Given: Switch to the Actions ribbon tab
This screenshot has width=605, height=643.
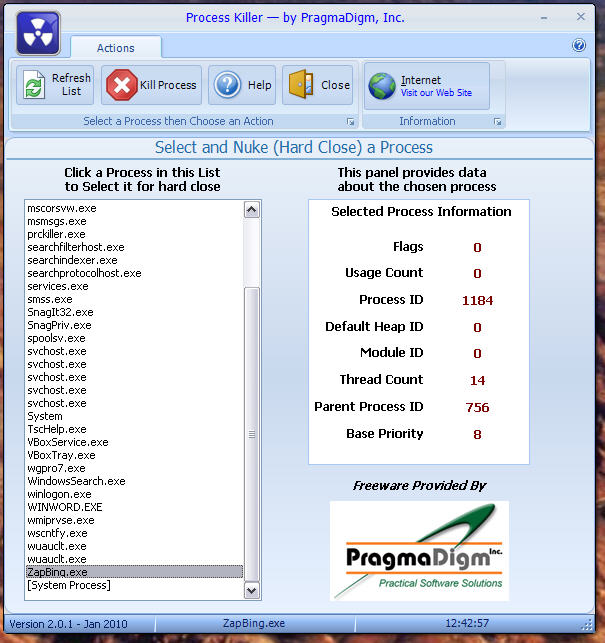Looking at the screenshot, I should tap(116, 48).
